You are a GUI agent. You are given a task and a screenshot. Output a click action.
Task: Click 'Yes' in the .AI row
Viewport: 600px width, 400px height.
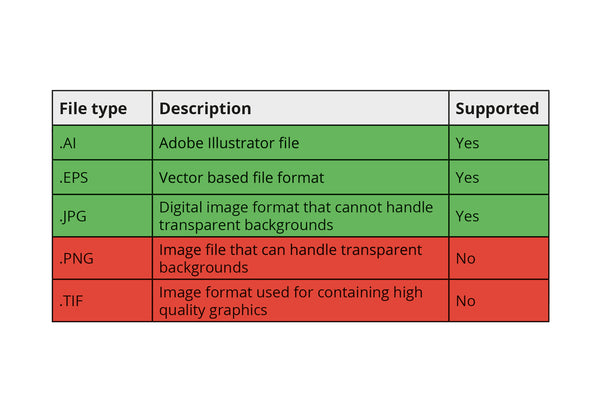pyautogui.click(x=467, y=143)
